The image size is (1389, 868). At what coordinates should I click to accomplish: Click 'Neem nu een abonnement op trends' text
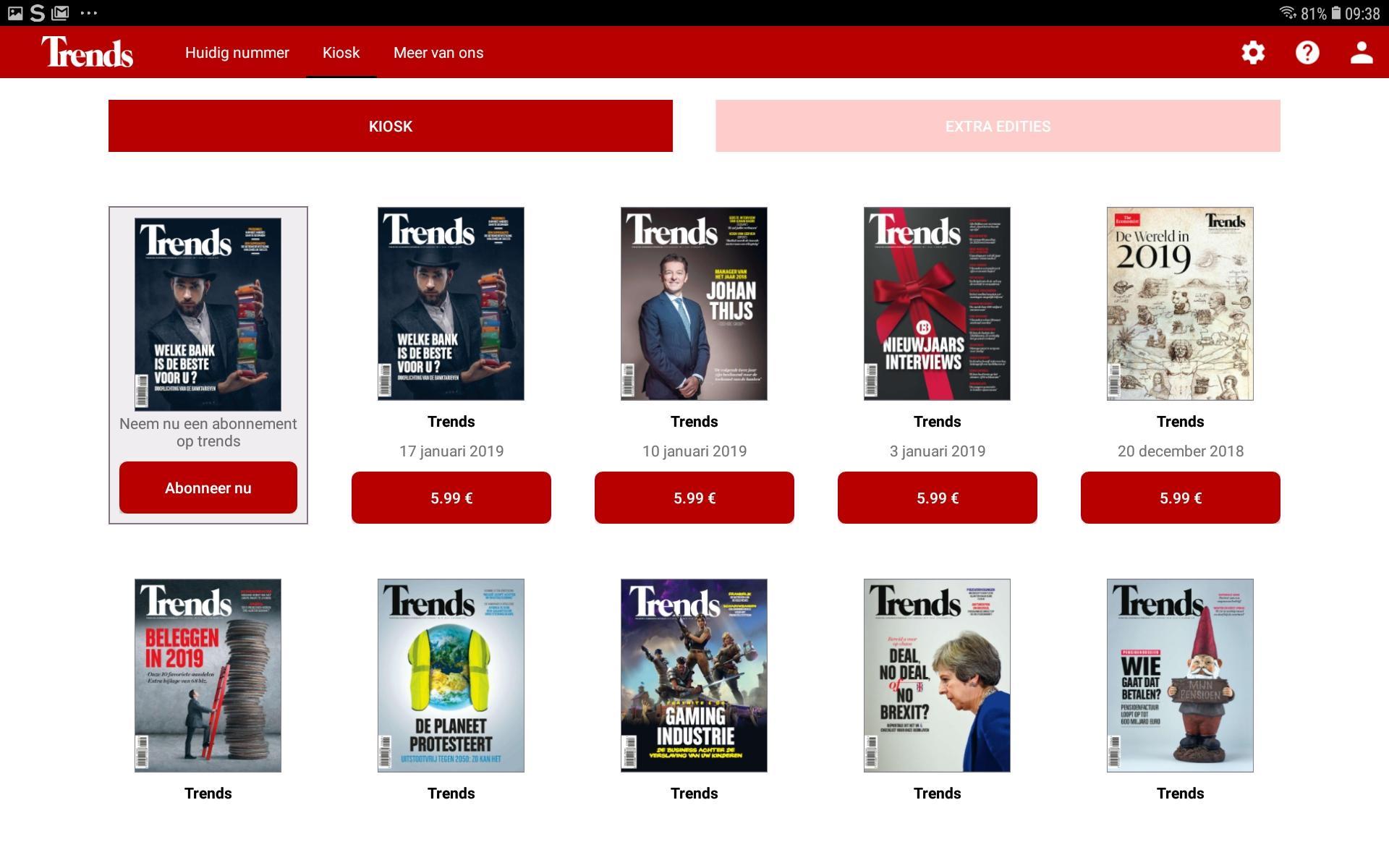pyautogui.click(x=208, y=433)
